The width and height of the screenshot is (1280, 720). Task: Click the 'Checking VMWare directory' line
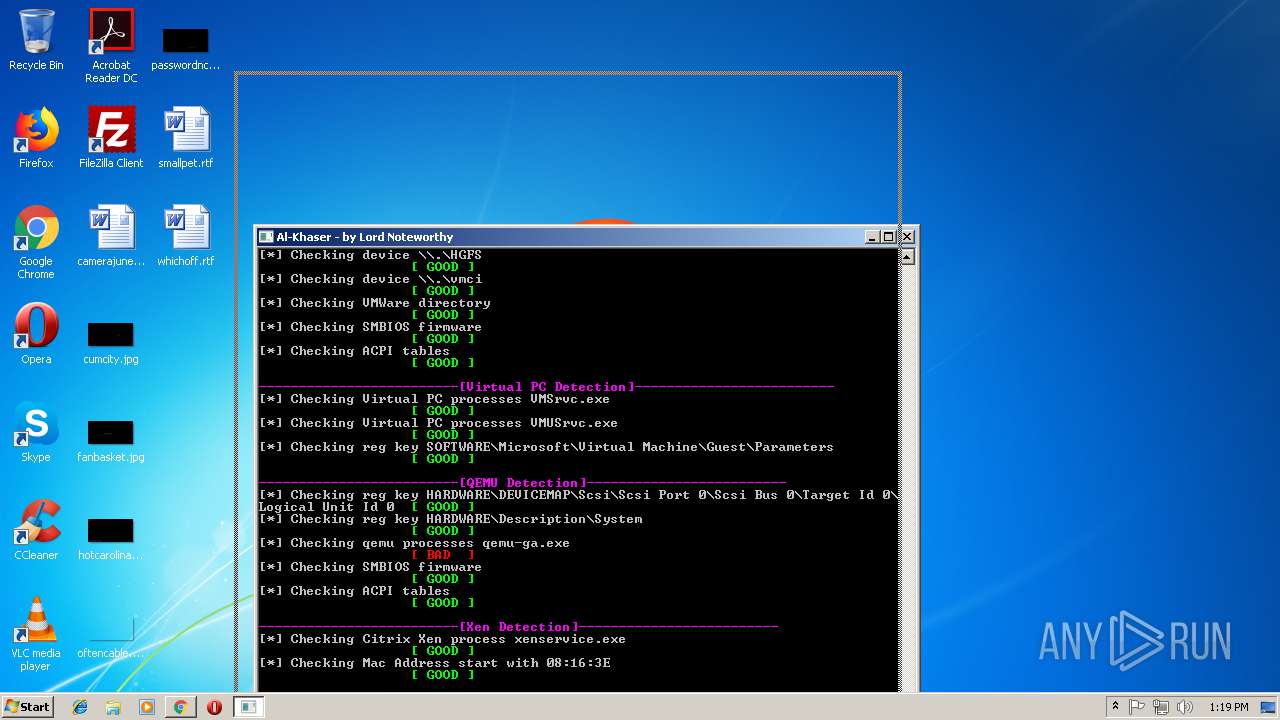coord(375,303)
